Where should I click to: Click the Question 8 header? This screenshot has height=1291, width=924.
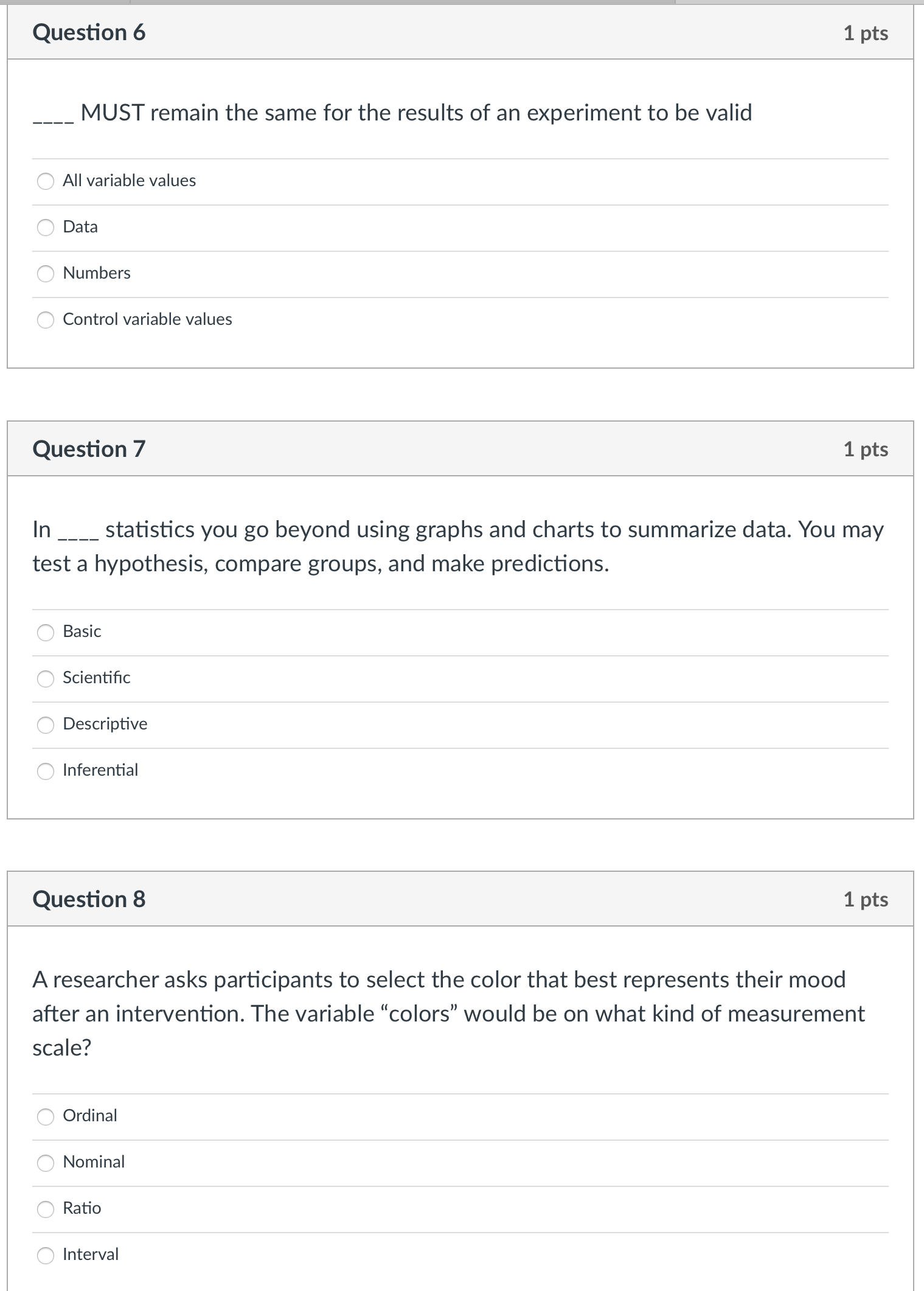coord(89,899)
